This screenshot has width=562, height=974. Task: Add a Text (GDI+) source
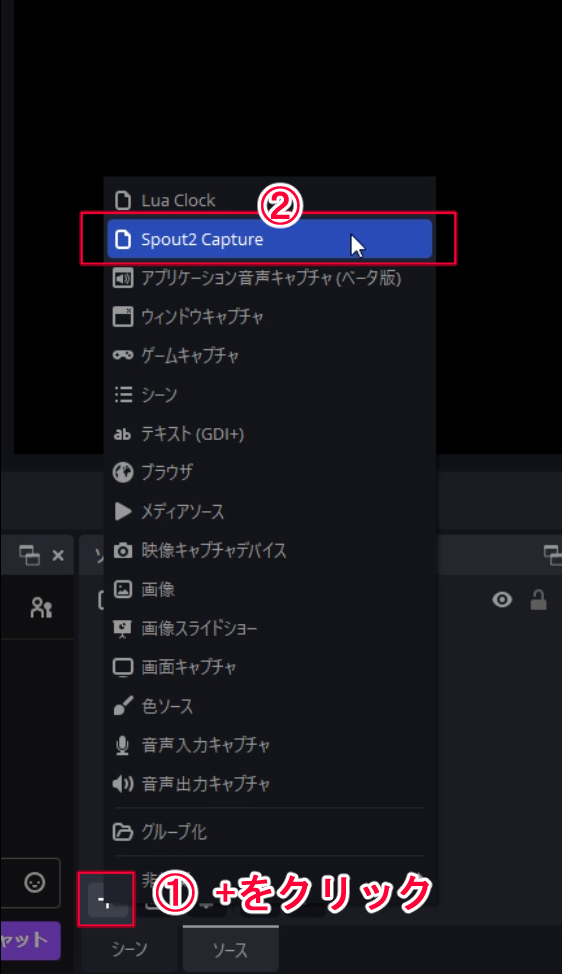coord(270,434)
